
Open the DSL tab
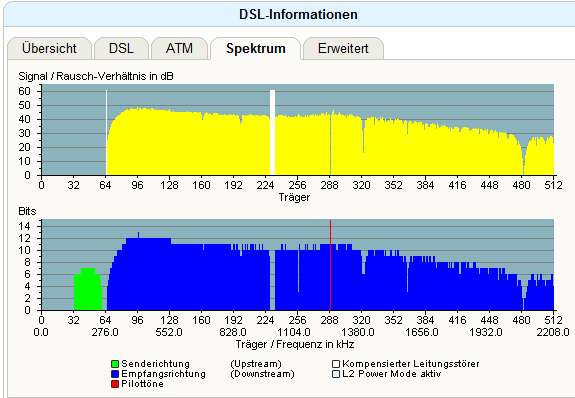coord(121,48)
